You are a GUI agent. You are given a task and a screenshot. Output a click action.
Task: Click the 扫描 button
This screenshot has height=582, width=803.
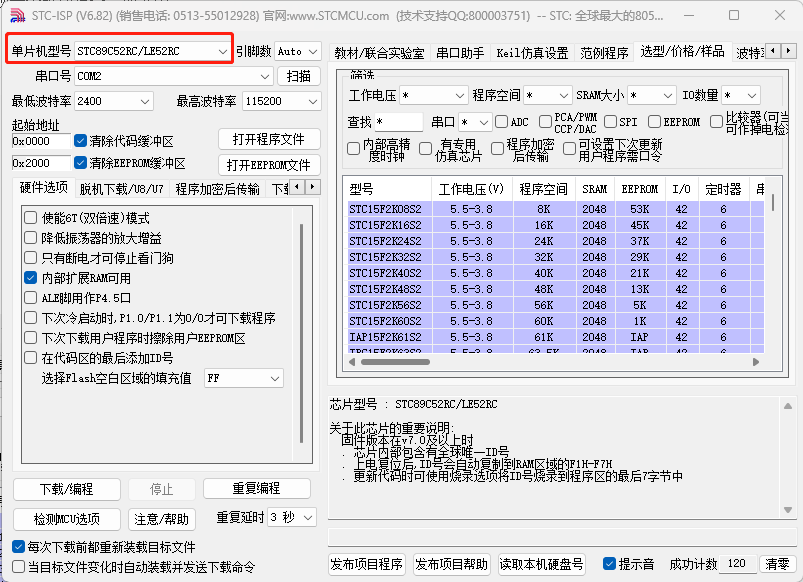(x=299, y=76)
